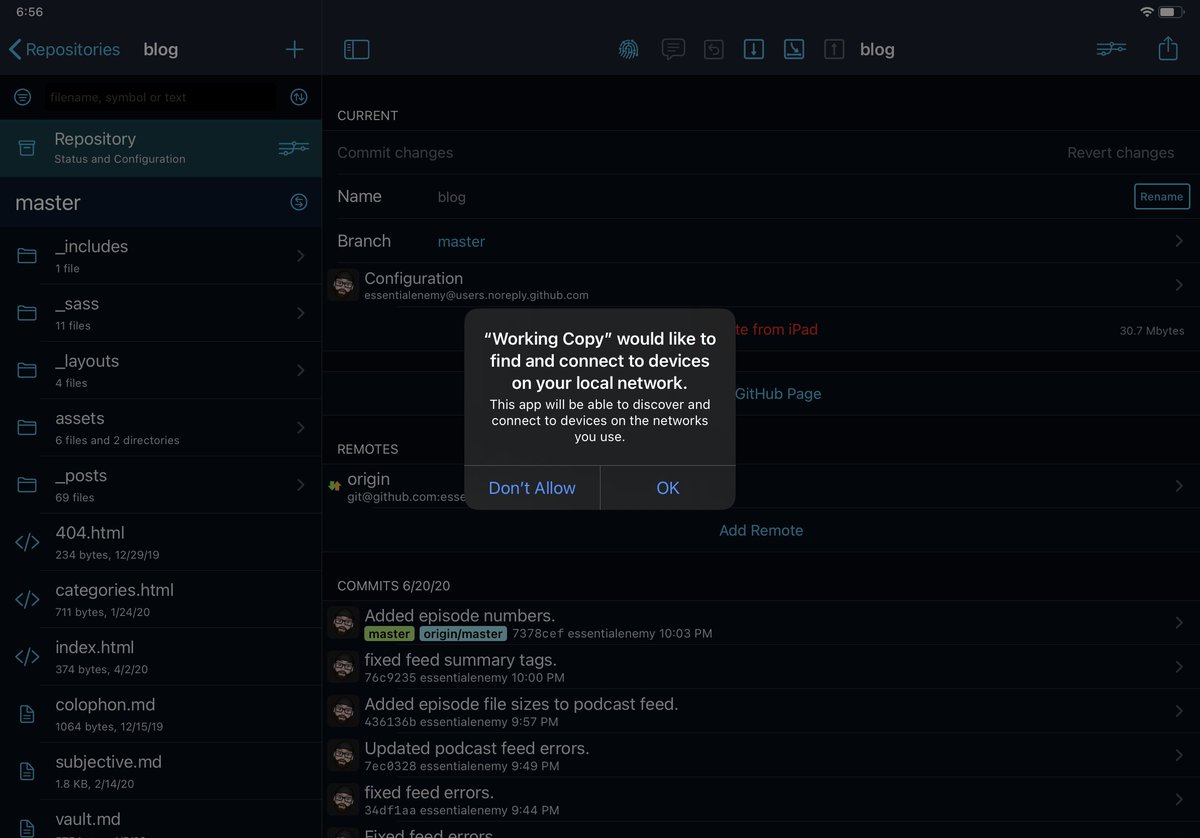Open the _layouts folder
The height and width of the screenshot is (838, 1200).
161,370
